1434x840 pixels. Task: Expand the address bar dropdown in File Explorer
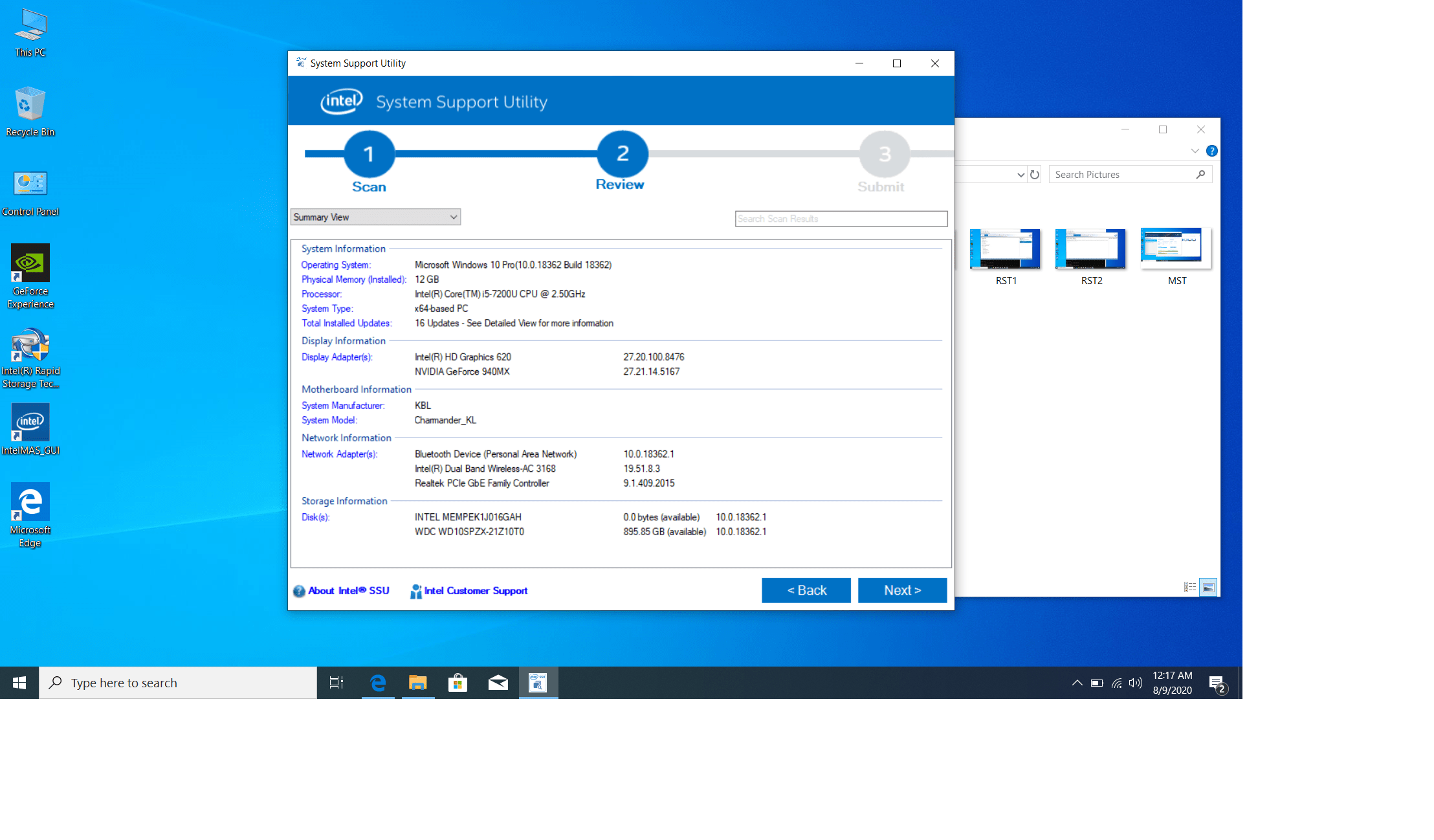click(x=1020, y=174)
